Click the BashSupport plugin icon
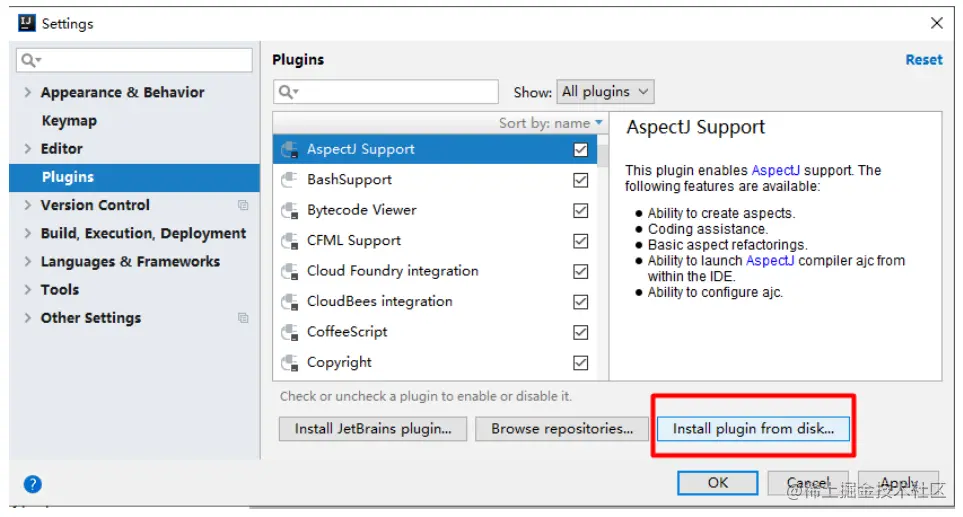 pos(290,180)
